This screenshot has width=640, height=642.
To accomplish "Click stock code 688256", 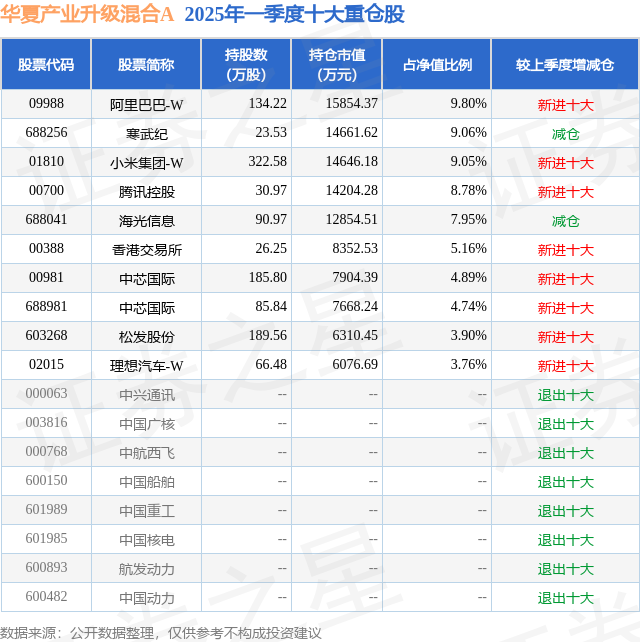I will [46, 133].
